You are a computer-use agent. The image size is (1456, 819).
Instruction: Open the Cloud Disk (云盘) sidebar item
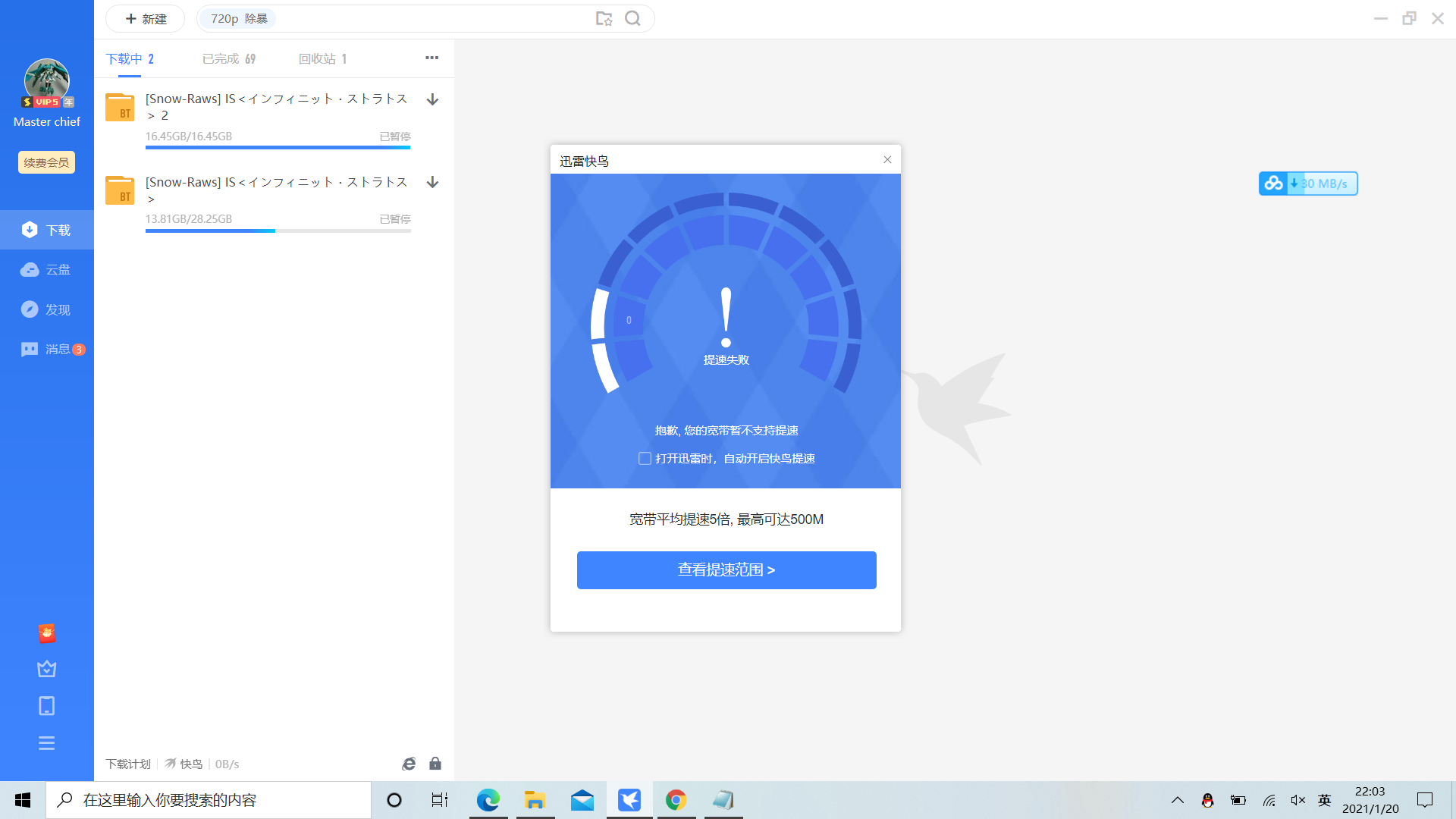[46, 270]
